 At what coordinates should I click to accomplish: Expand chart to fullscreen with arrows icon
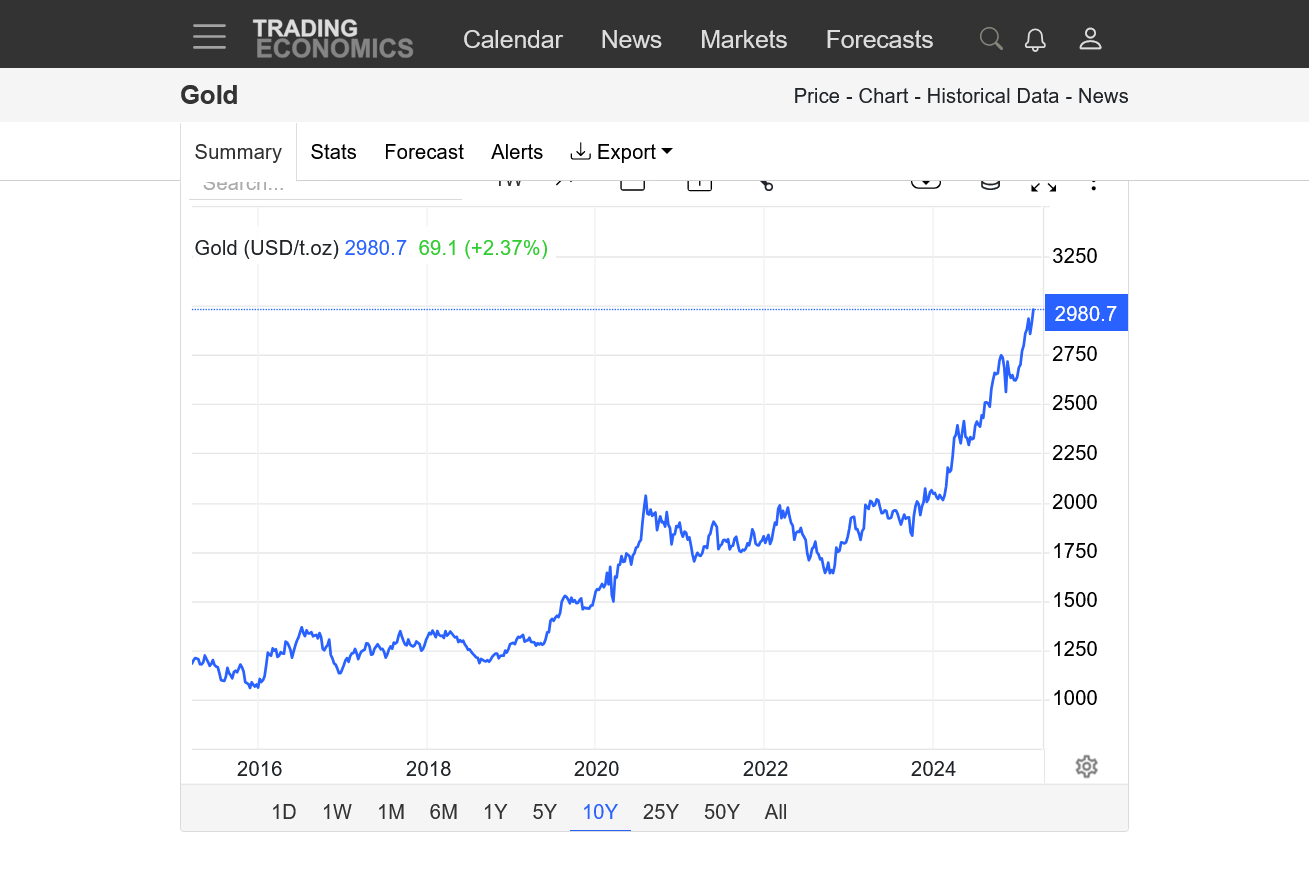(1043, 184)
